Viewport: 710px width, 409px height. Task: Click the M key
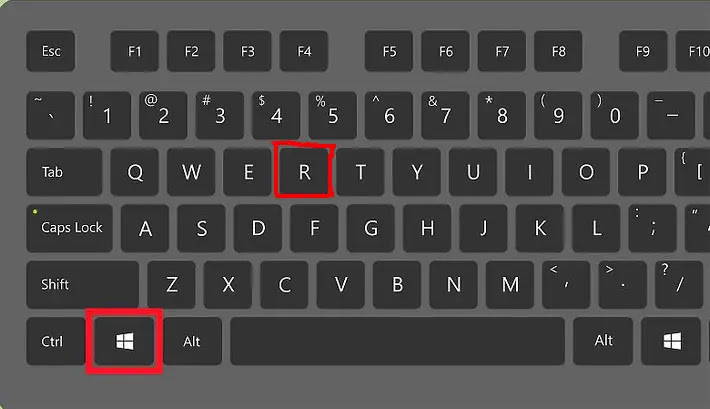click(x=510, y=284)
